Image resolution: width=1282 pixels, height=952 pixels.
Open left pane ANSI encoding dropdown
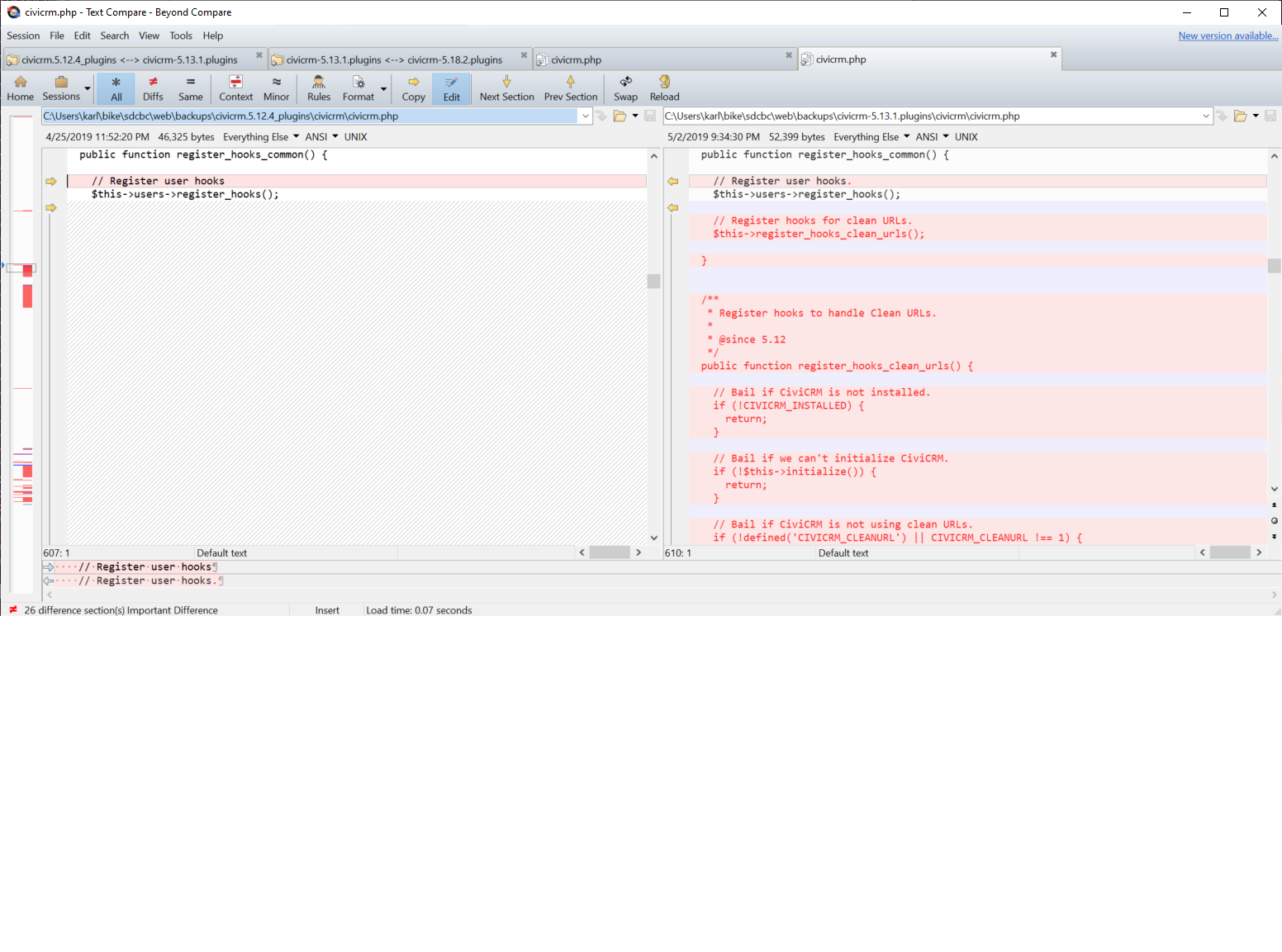pyautogui.click(x=321, y=137)
